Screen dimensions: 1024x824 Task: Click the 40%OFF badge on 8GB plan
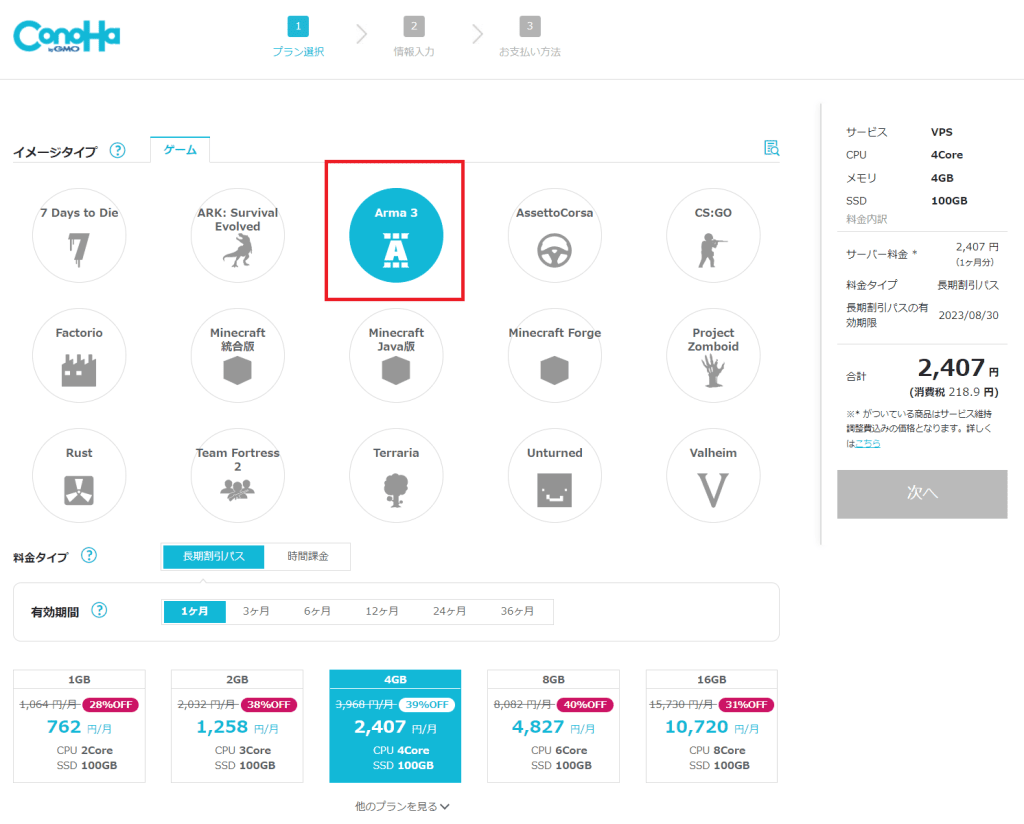pos(585,705)
